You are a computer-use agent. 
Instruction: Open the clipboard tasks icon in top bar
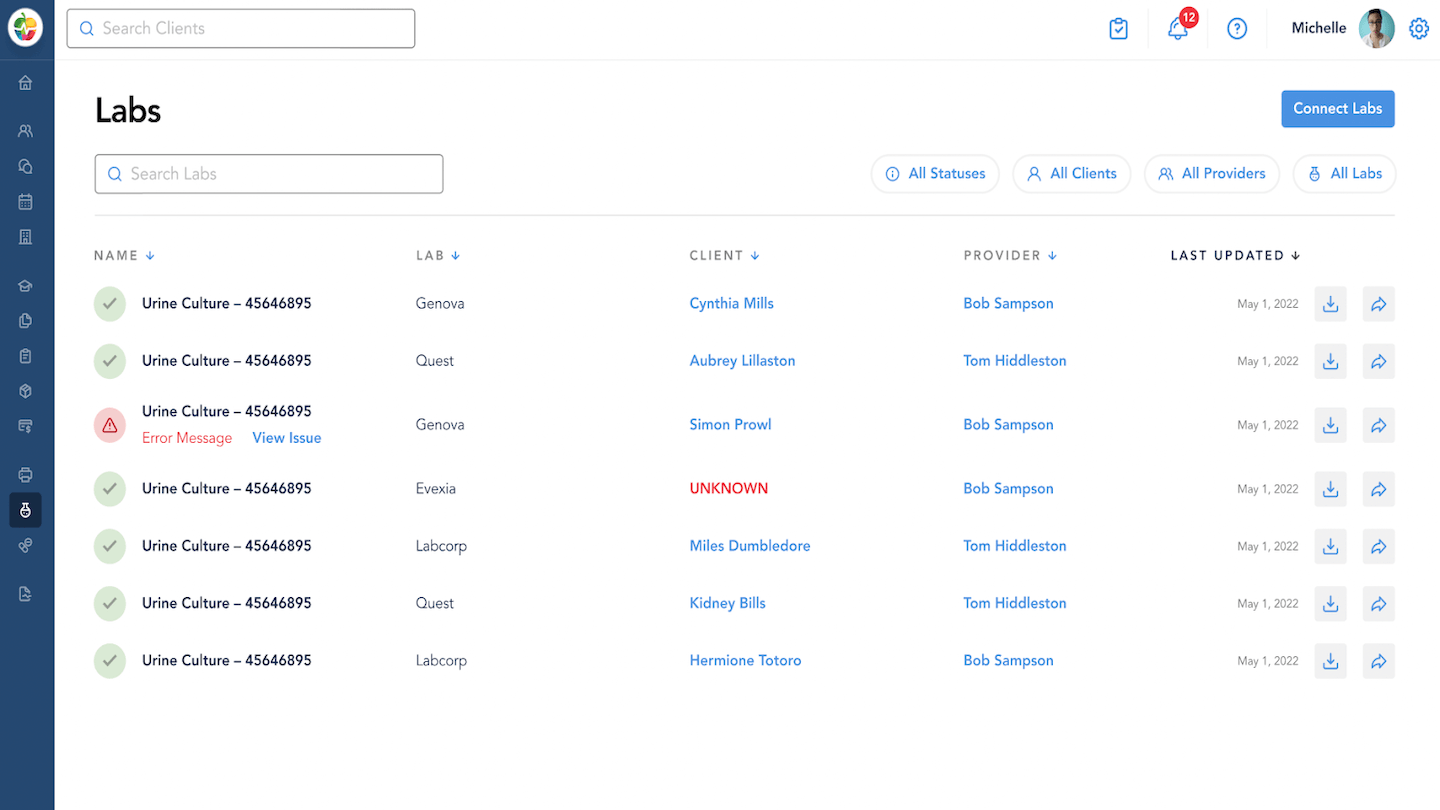point(1119,29)
